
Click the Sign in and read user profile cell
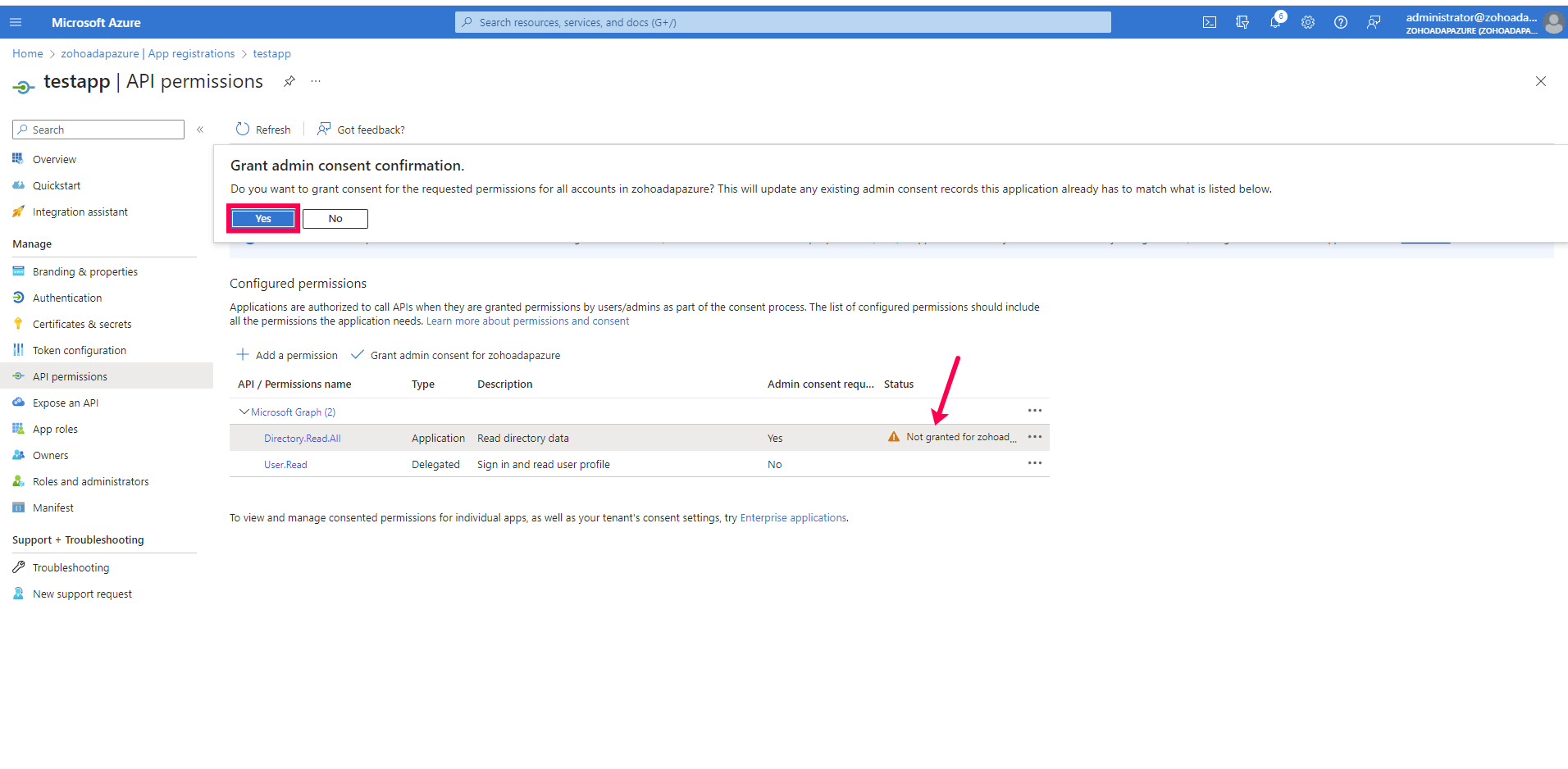(x=544, y=465)
